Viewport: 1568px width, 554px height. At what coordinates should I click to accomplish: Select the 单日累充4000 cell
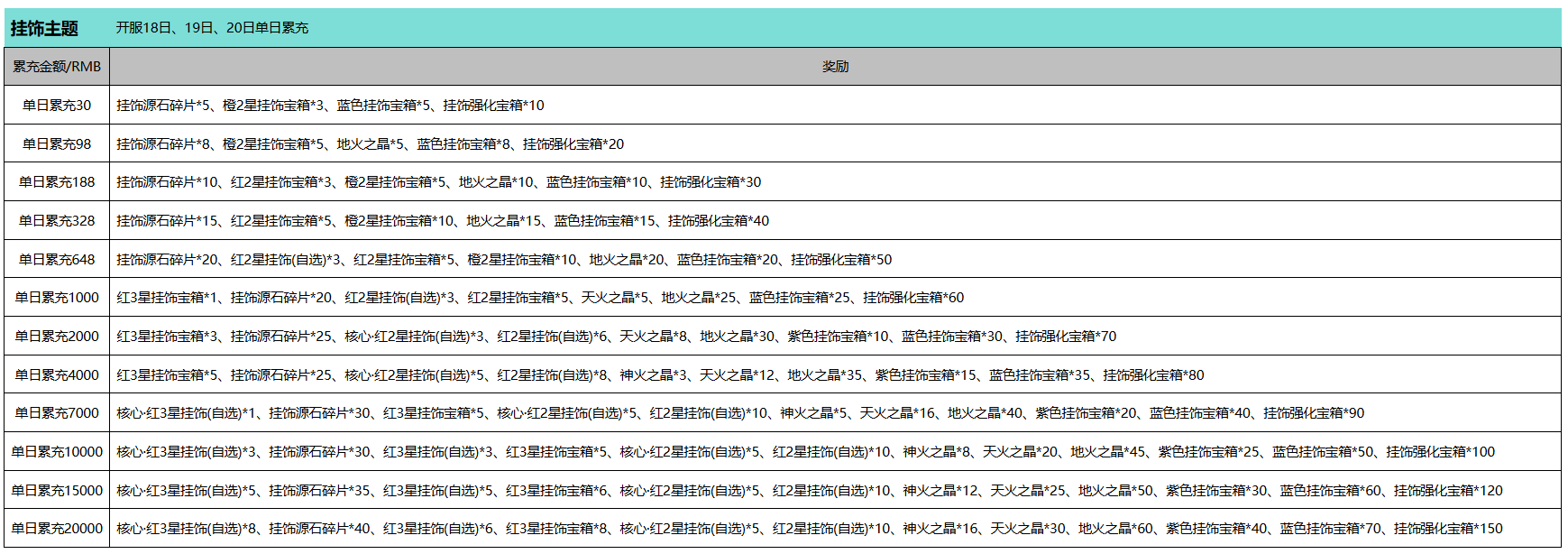tap(57, 375)
